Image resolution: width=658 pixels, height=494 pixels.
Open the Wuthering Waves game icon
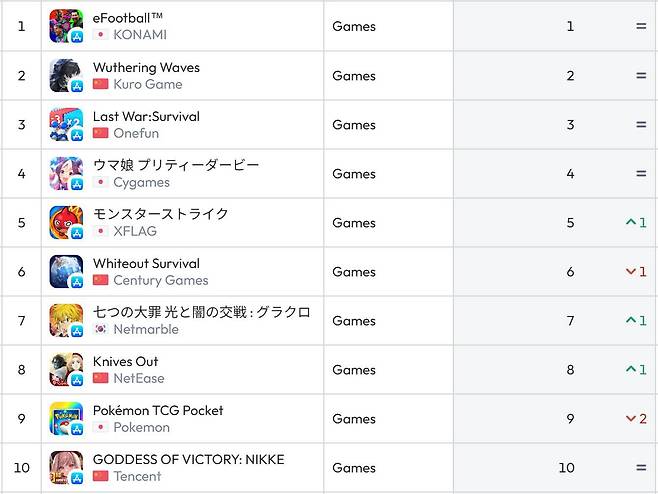coord(66,75)
